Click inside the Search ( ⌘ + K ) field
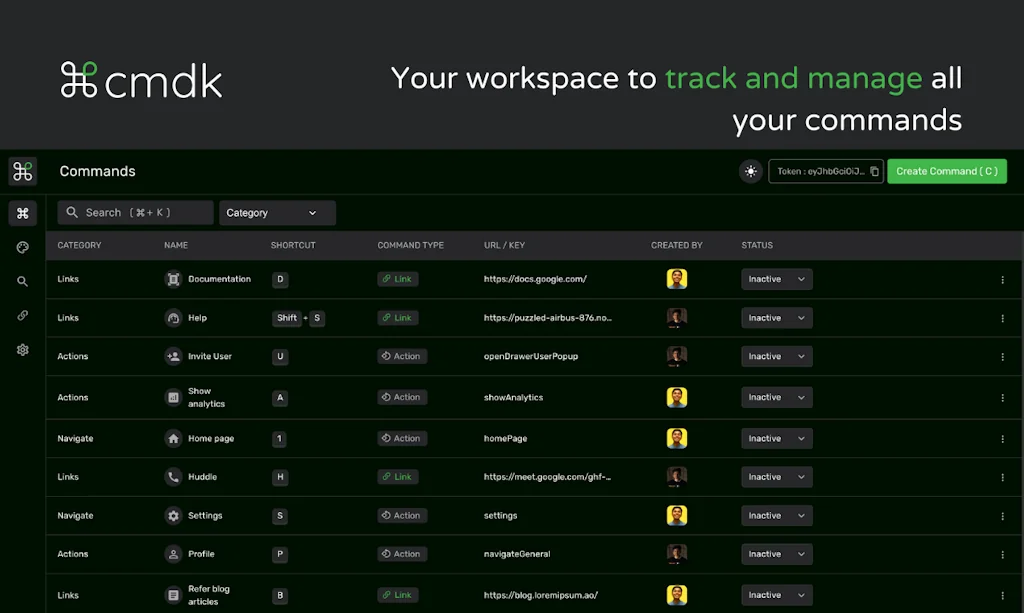Image resolution: width=1024 pixels, height=613 pixels. (x=135, y=212)
